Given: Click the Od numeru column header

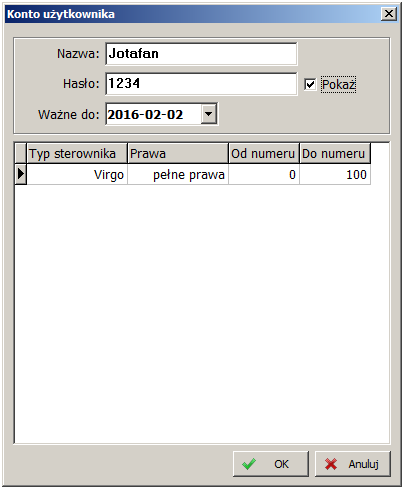Looking at the screenshot, I should point(264,153).
